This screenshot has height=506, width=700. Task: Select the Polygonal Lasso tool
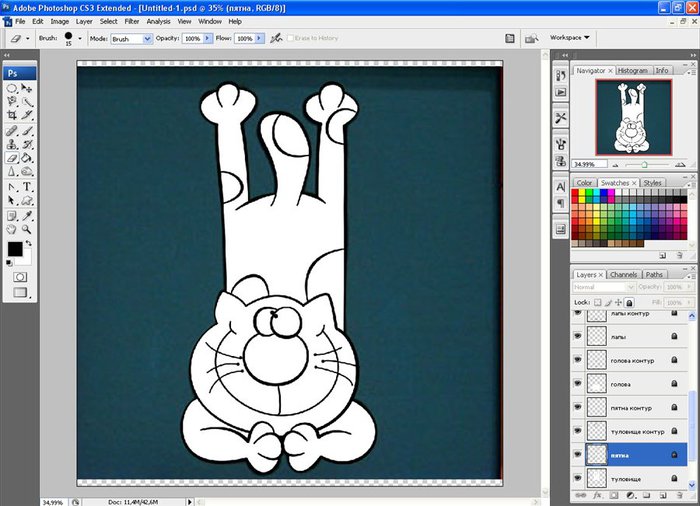(12, 101)
